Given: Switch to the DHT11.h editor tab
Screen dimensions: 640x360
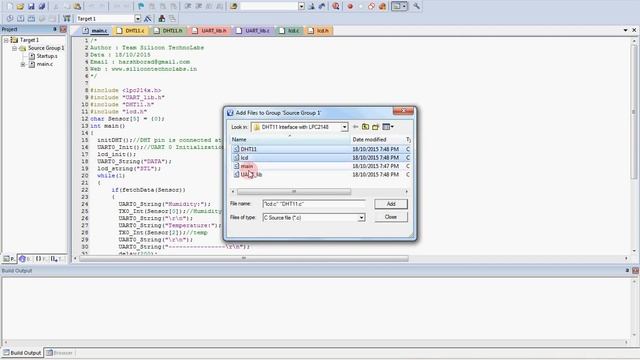Looking at the screenshot, I should click(168, 31).
